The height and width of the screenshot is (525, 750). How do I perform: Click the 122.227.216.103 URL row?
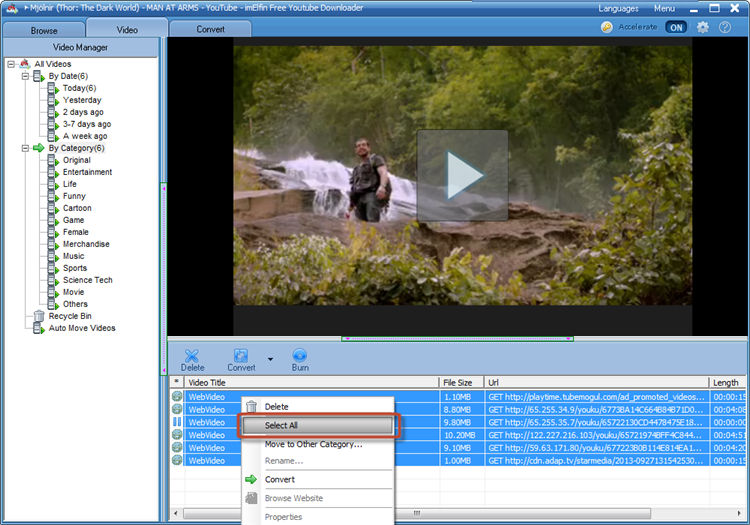coord(596,435)
